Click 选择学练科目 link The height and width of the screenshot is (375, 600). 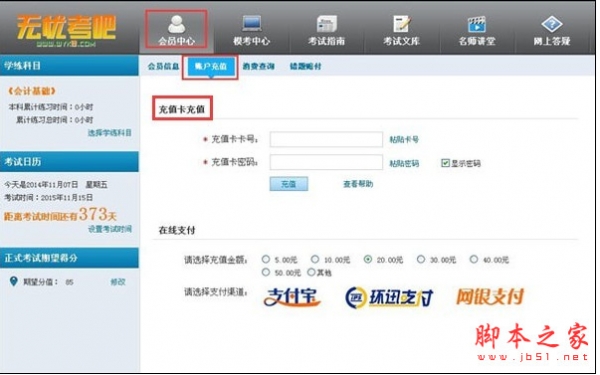110,133
